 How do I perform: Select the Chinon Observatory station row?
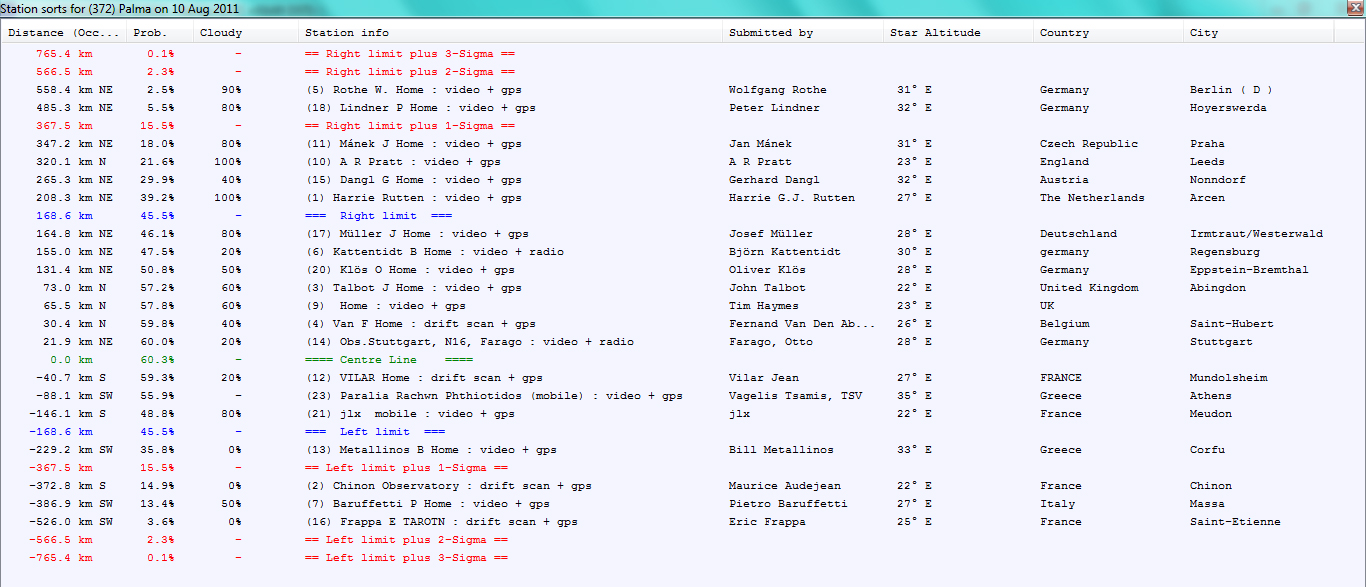(x=668, y=486)
